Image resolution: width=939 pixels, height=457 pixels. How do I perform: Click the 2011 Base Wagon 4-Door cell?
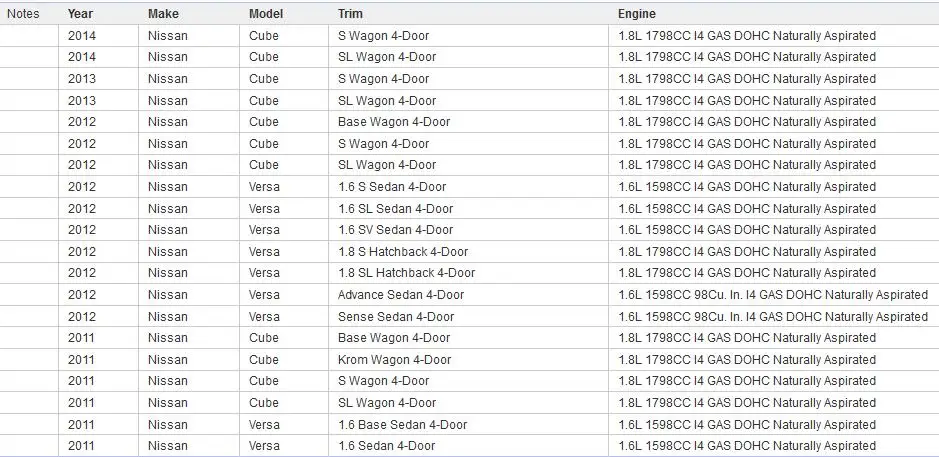pyautogui.click(x=468, y=338)
